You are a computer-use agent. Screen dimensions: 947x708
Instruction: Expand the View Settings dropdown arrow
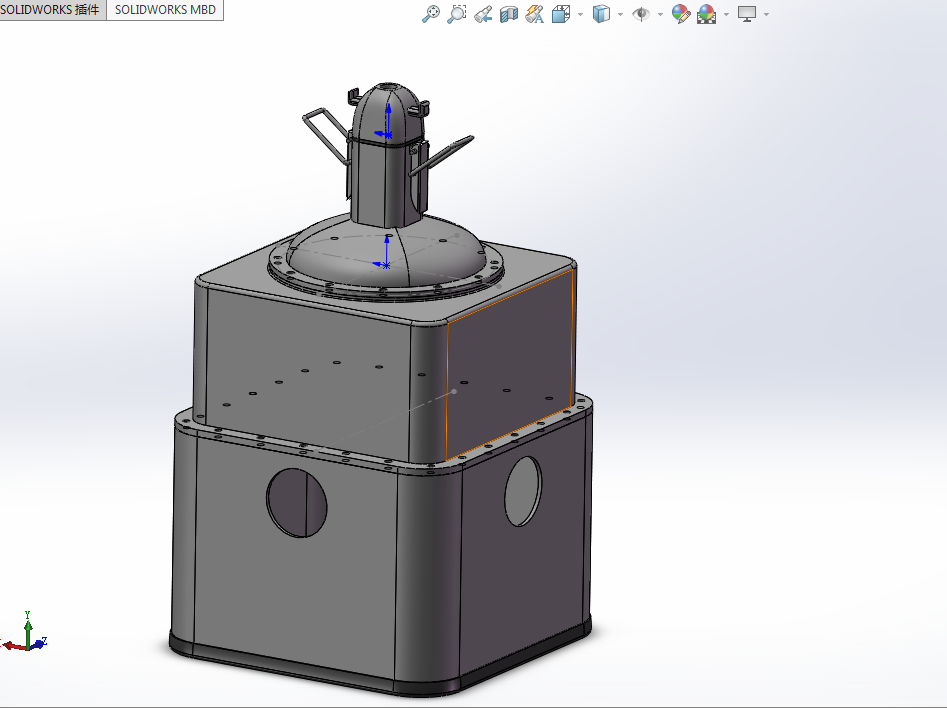[766, 14]
